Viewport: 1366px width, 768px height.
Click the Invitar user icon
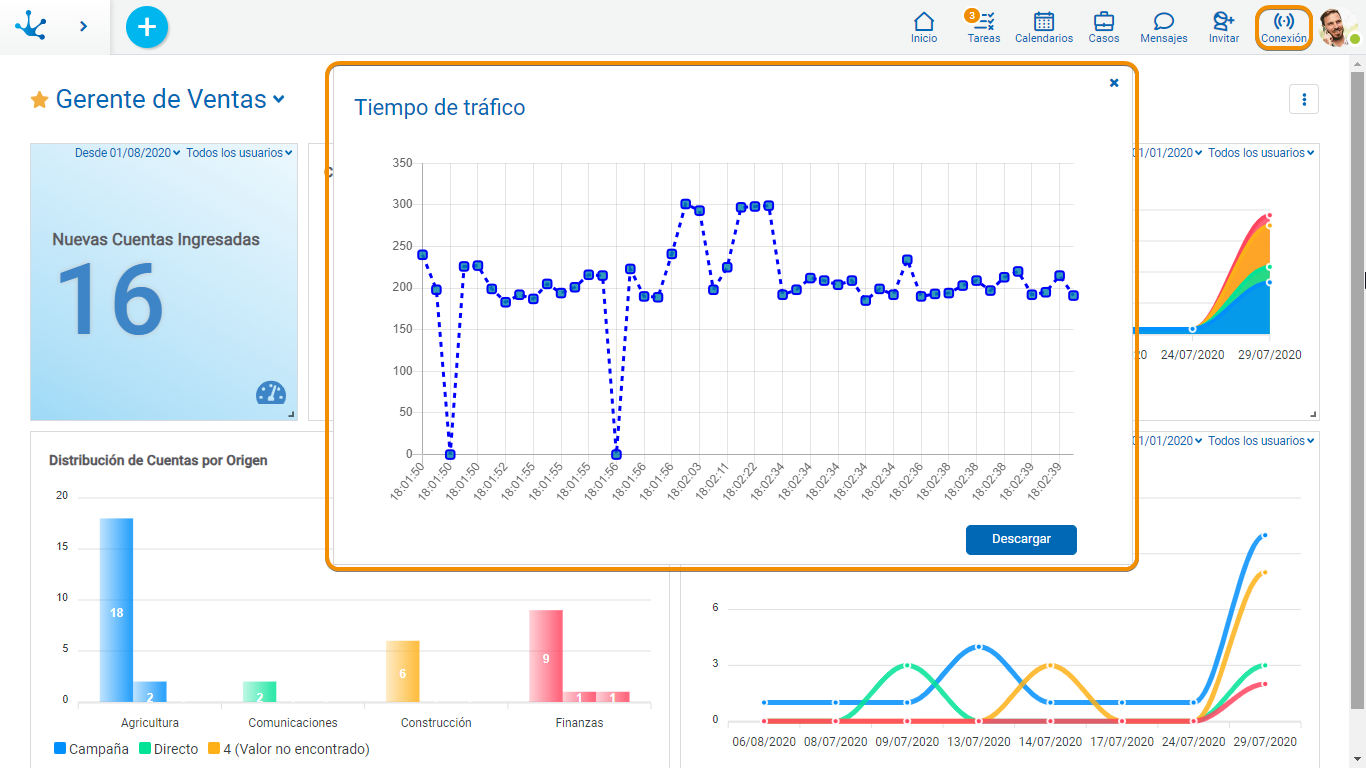coord(1223,27)
